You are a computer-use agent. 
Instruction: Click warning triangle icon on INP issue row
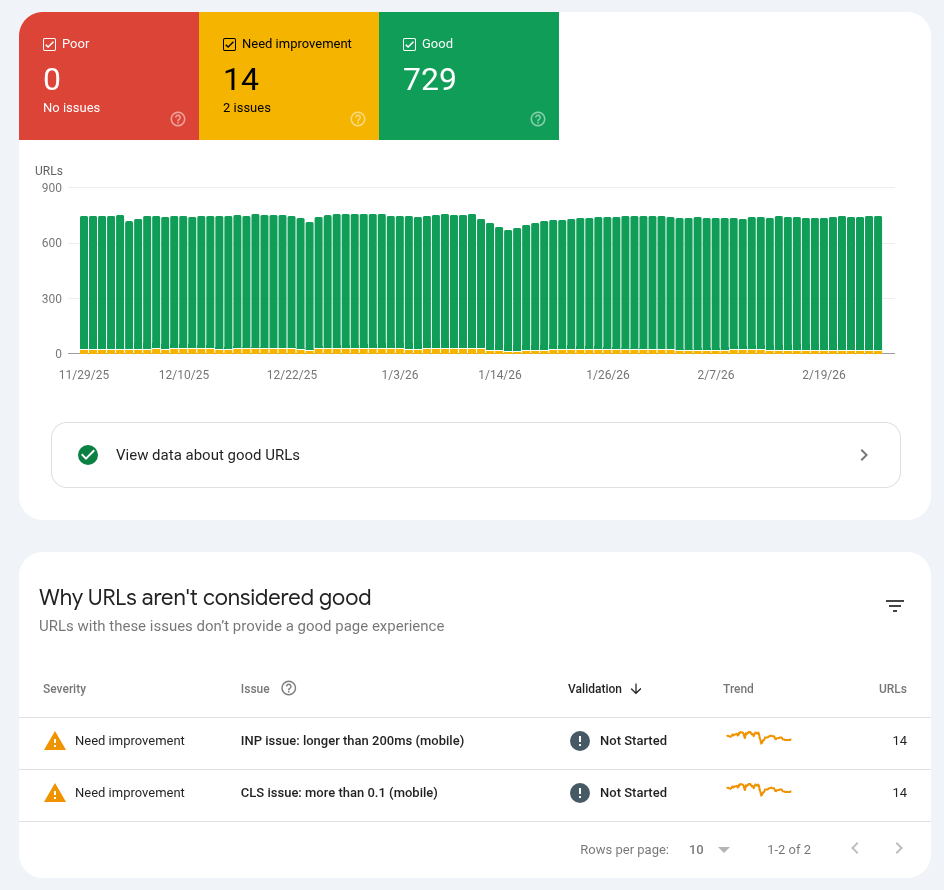(x=54, y=741)
